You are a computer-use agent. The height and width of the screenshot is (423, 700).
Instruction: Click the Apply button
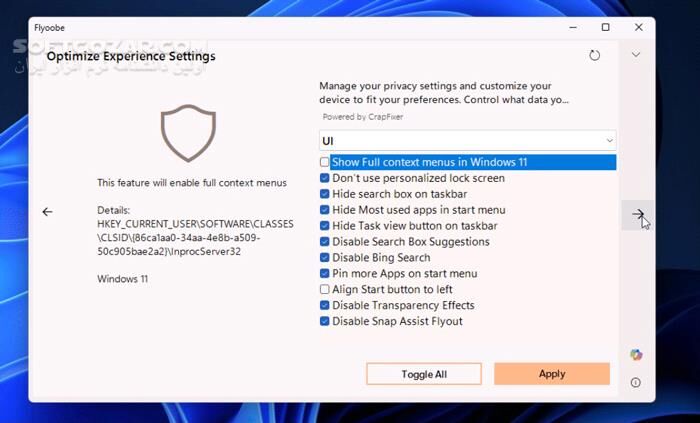[551, 374]
